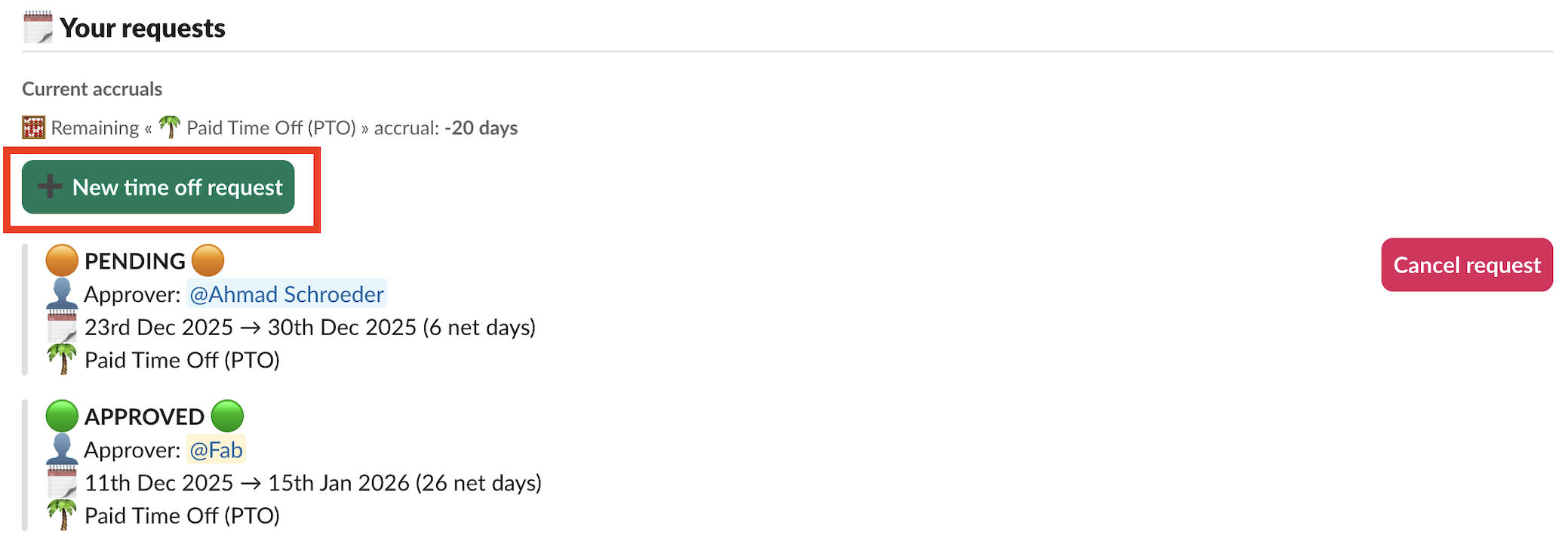The height and width of the screenshot is (560, 1568).
Task: Click the person icon beside Ahmad Schroeder's approver line
Action: tap(62, 293)
